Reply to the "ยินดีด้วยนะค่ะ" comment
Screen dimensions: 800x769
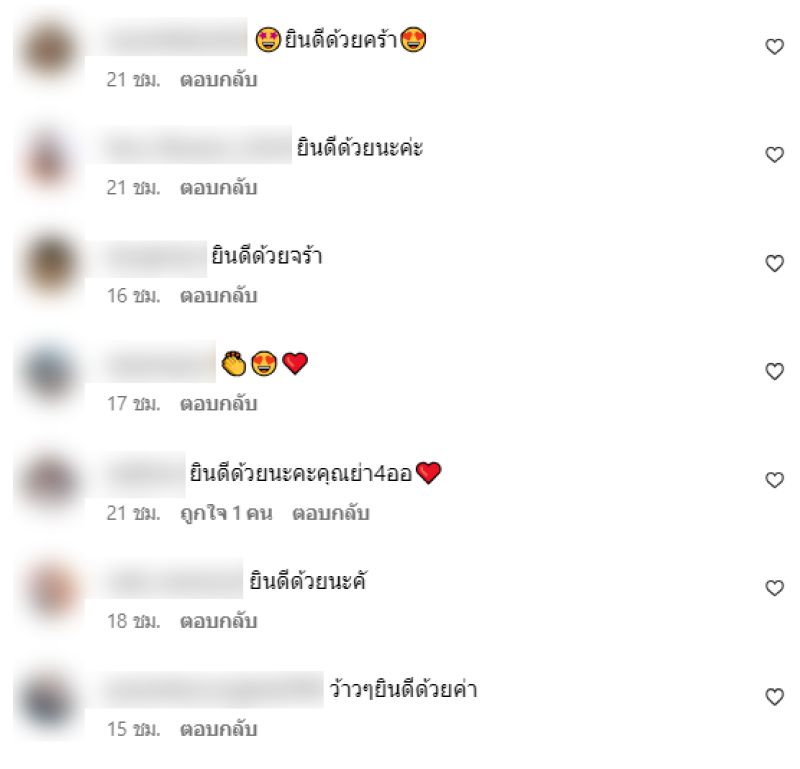[x=218, y=188]
